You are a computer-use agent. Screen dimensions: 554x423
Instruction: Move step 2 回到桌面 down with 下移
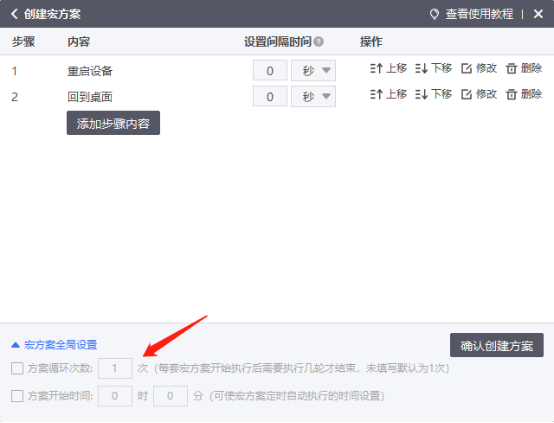(x=434, y=94)
